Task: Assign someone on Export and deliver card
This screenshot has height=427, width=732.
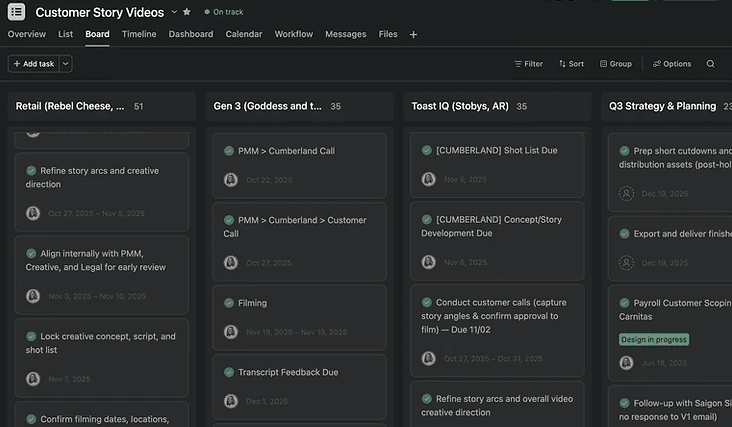Action: pyautogui.click(x=626, y=263)
